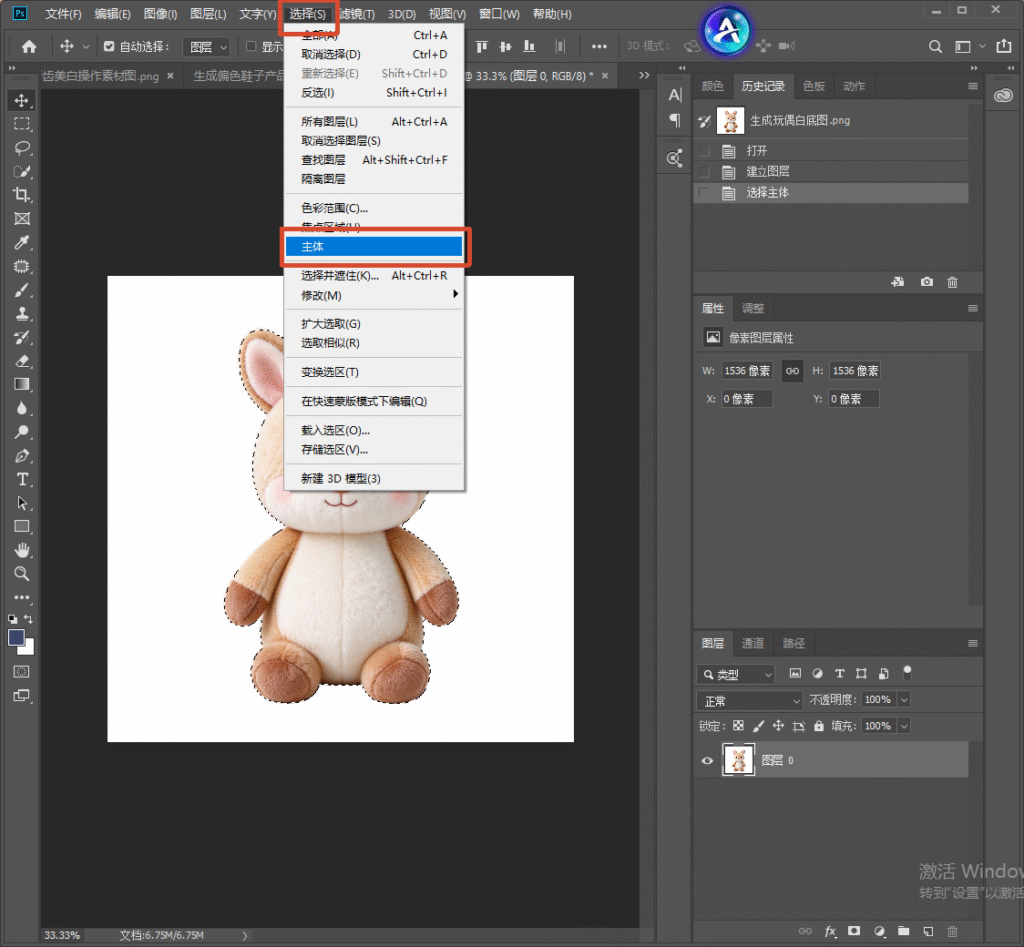Toggle the link width and height button

[792, 371]
